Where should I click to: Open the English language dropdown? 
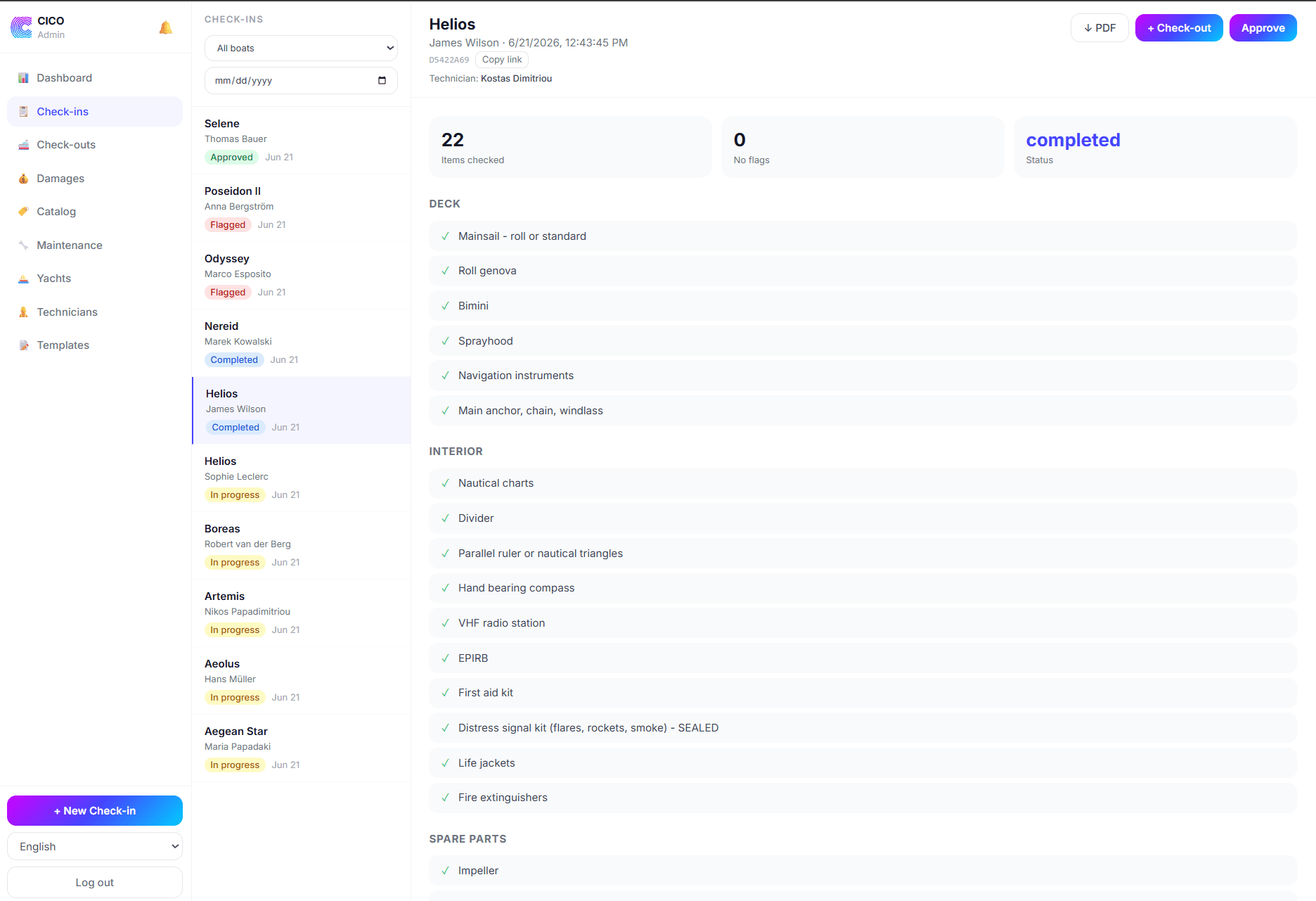[x=95, y=847]
